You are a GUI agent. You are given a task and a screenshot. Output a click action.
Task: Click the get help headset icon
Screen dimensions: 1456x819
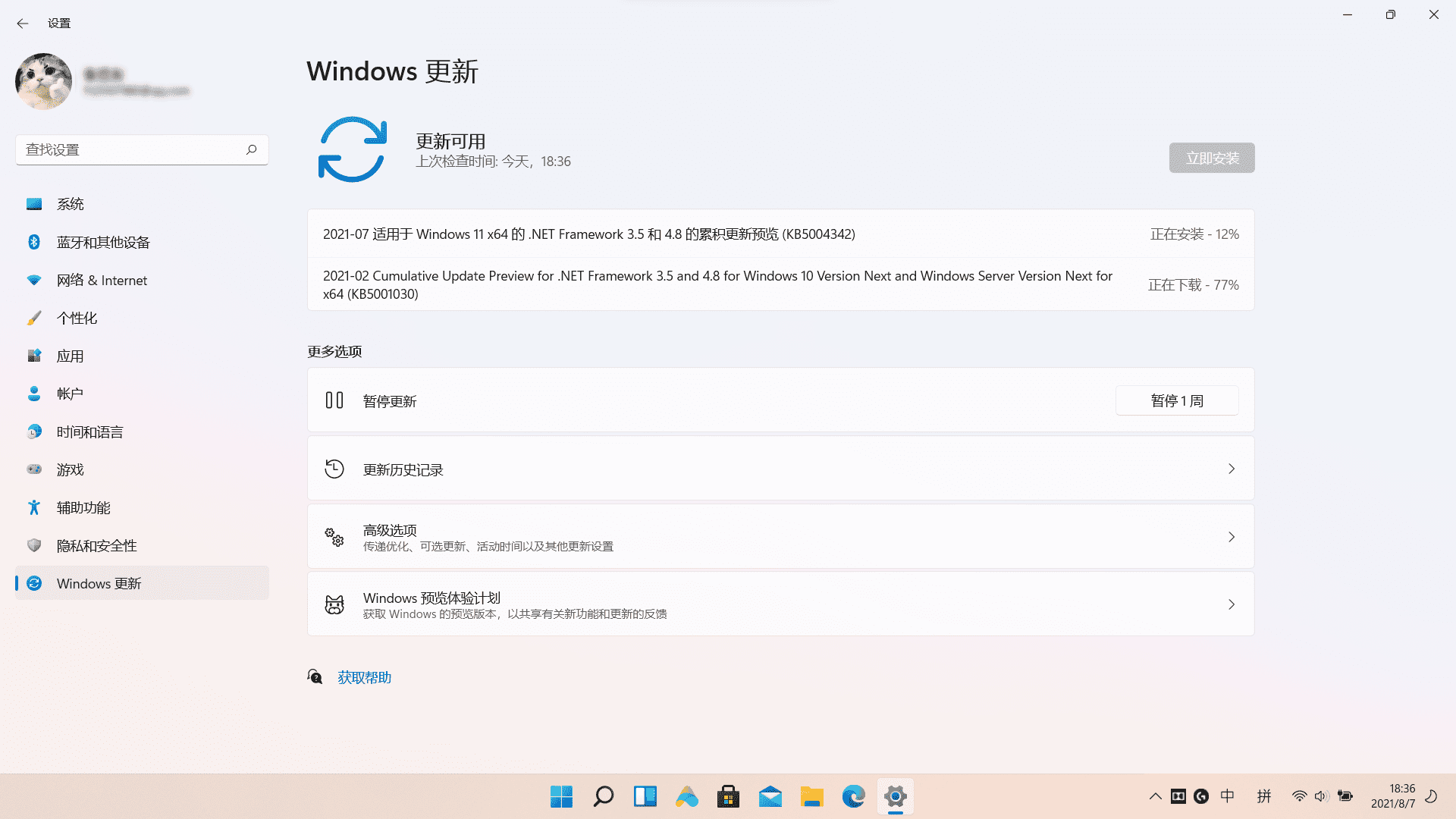pyautogui.click(x=315, y=676)
